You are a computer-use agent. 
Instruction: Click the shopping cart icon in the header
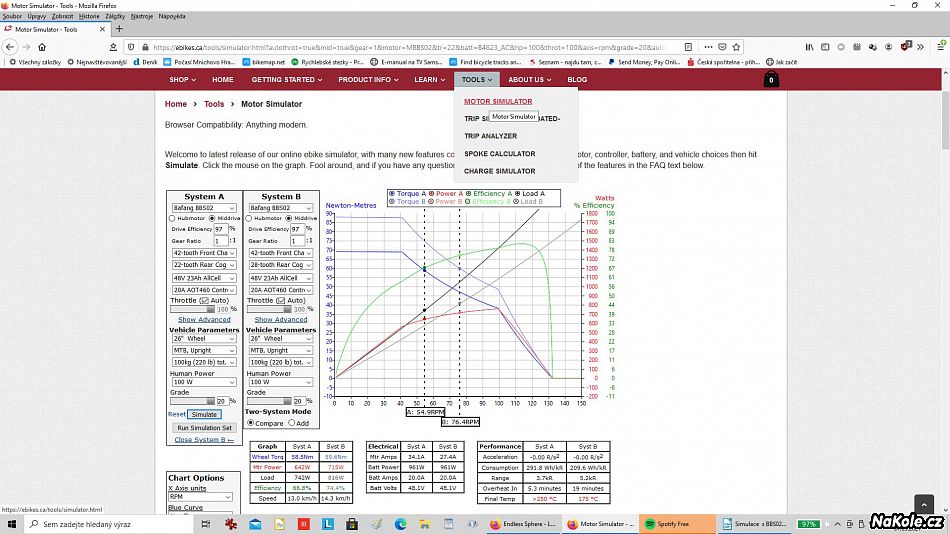pos(771,80)
